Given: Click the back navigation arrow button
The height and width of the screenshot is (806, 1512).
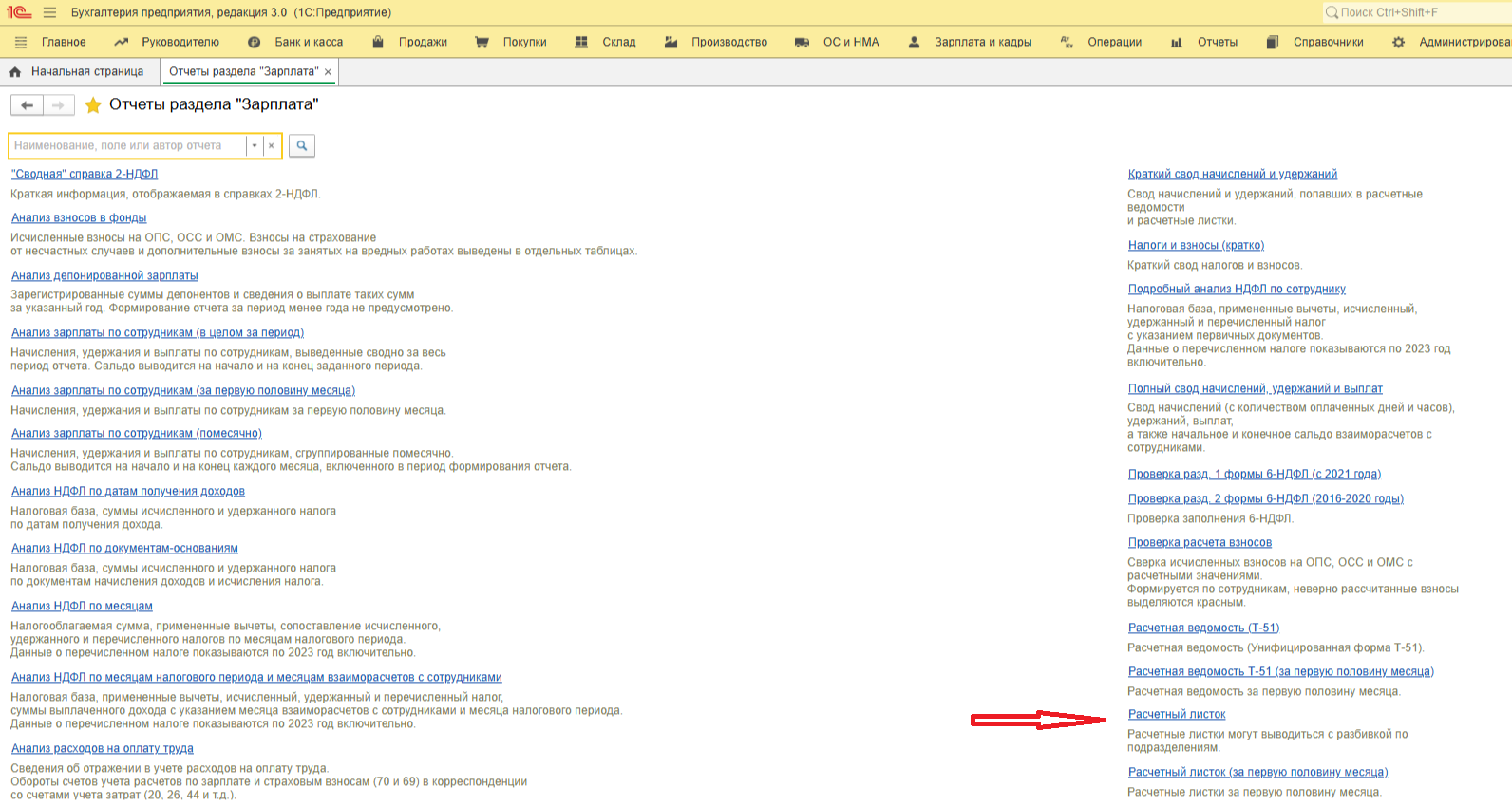Looking at the screenshot, I should [x=27, y=105].
